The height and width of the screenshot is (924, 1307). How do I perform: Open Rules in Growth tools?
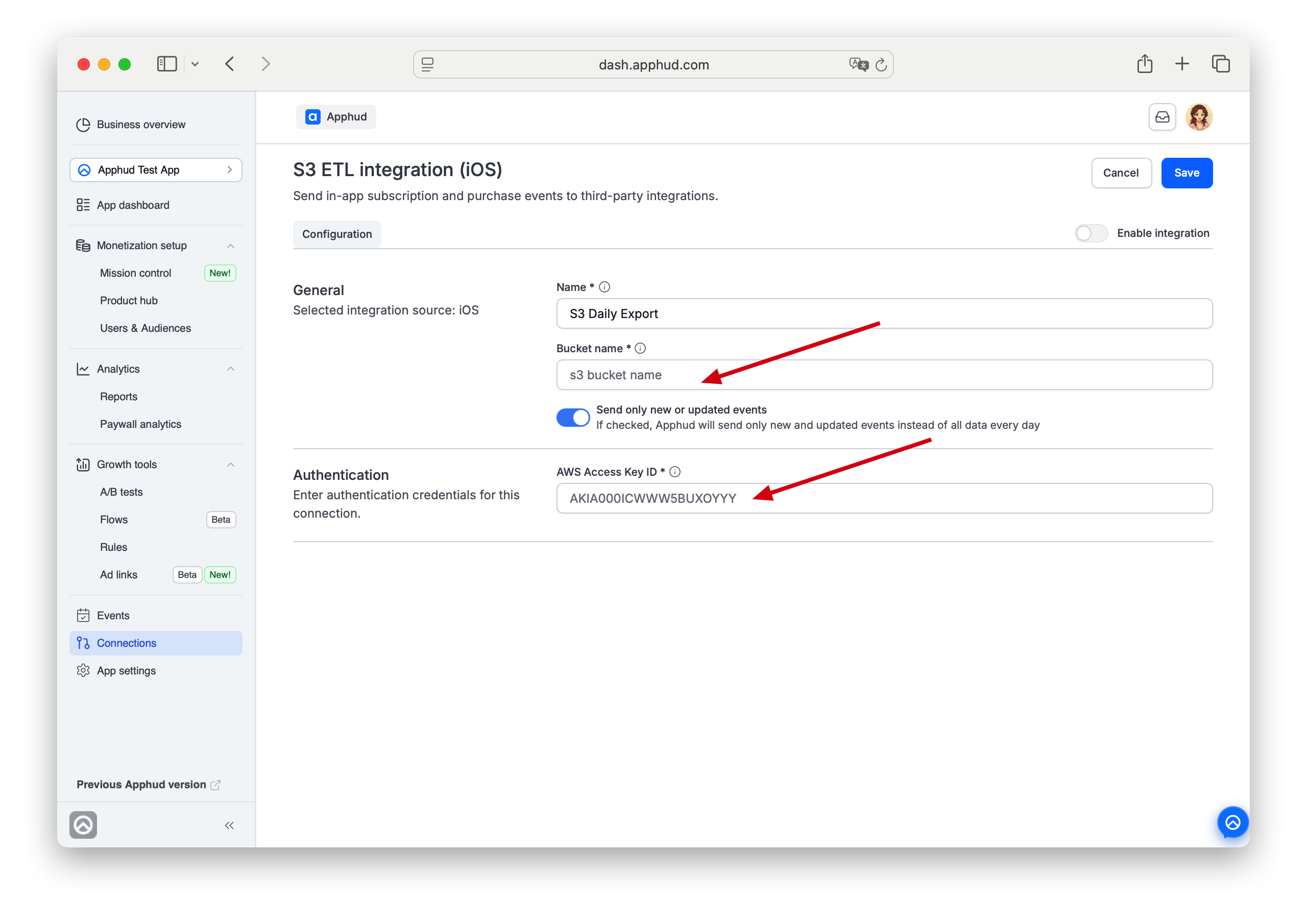tap(113, 547)
